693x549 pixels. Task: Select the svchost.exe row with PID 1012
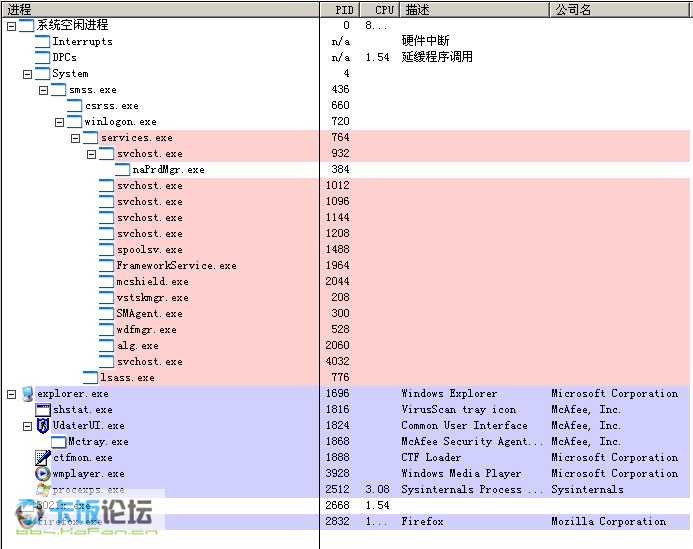coord(346,185)
